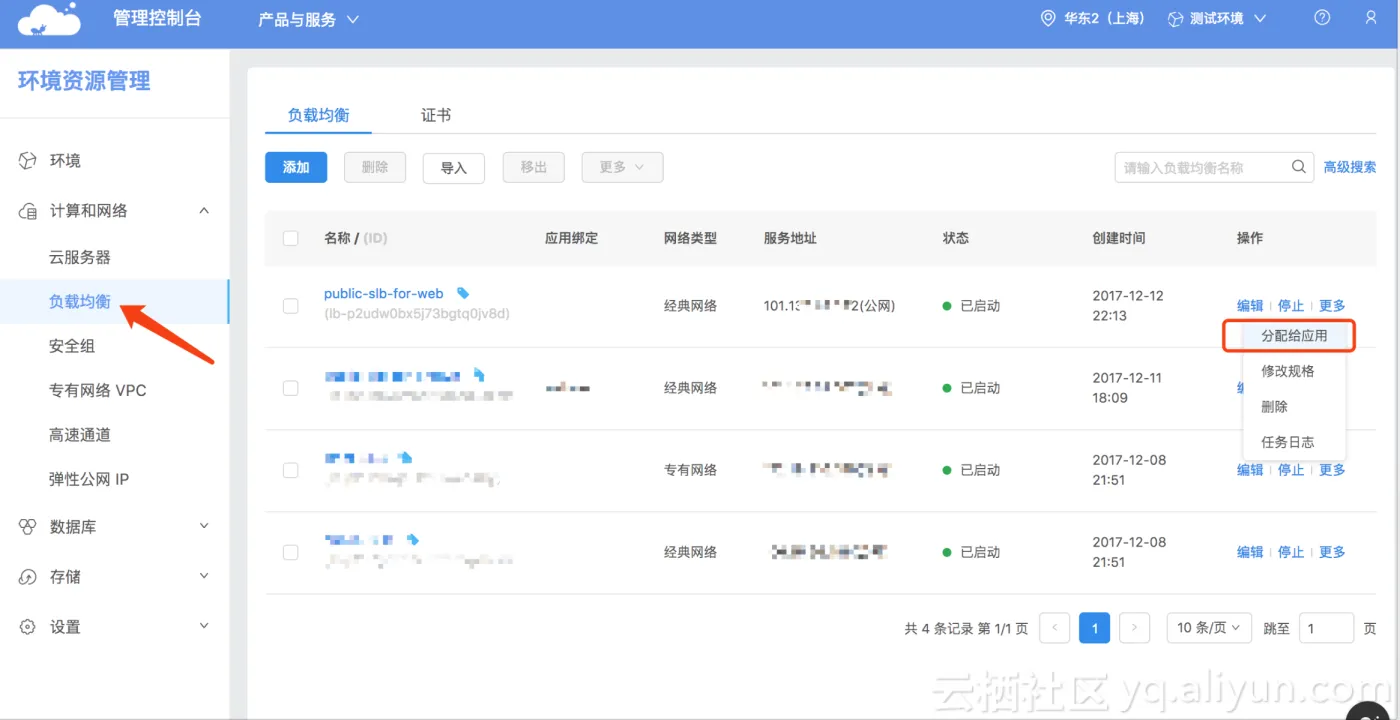Click 华东2(上海) region selector
Screen dimensions: 1400x720
1093,19
